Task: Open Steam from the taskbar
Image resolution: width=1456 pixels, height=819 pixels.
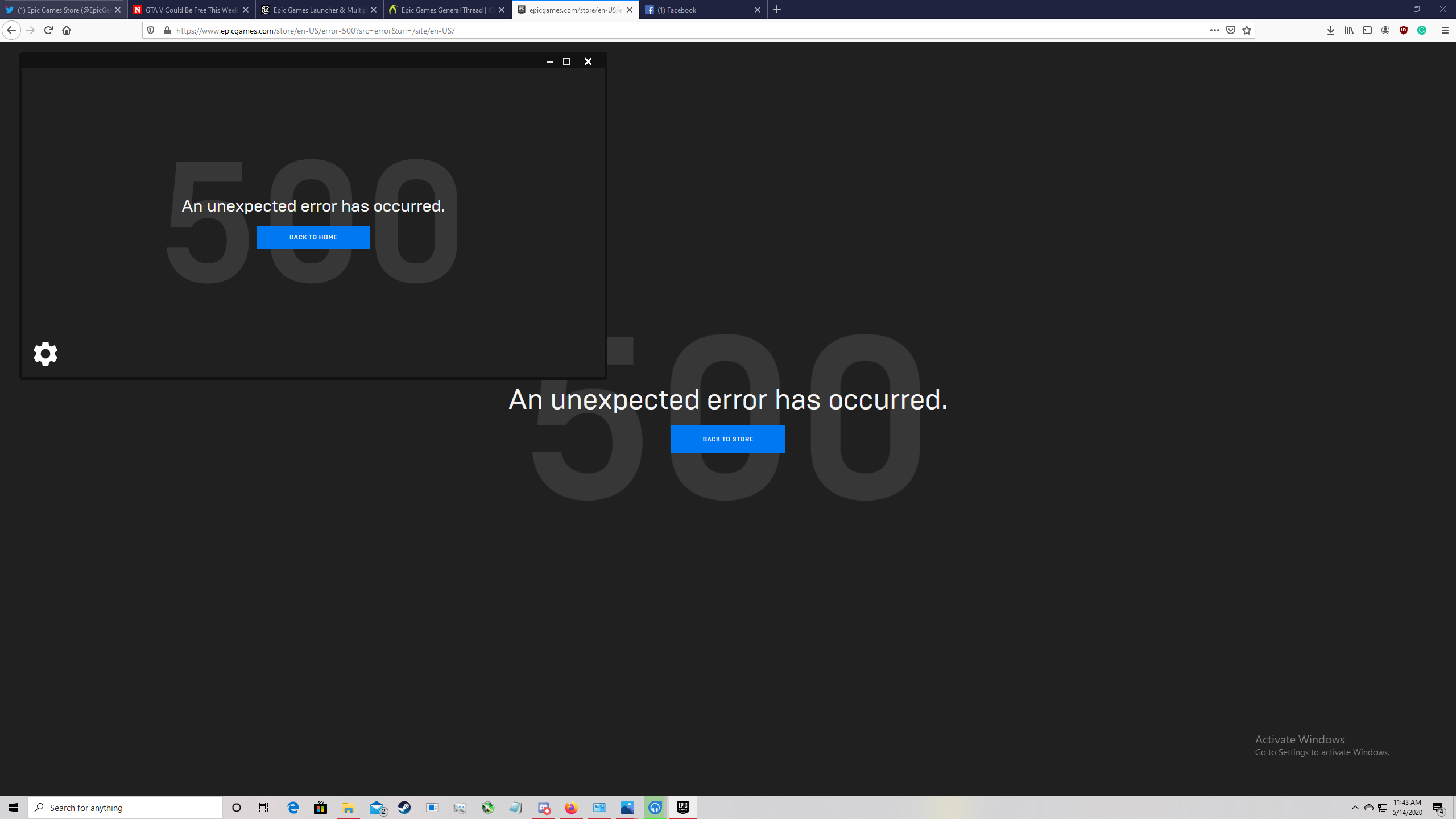Action: click(x=404, y=808)
